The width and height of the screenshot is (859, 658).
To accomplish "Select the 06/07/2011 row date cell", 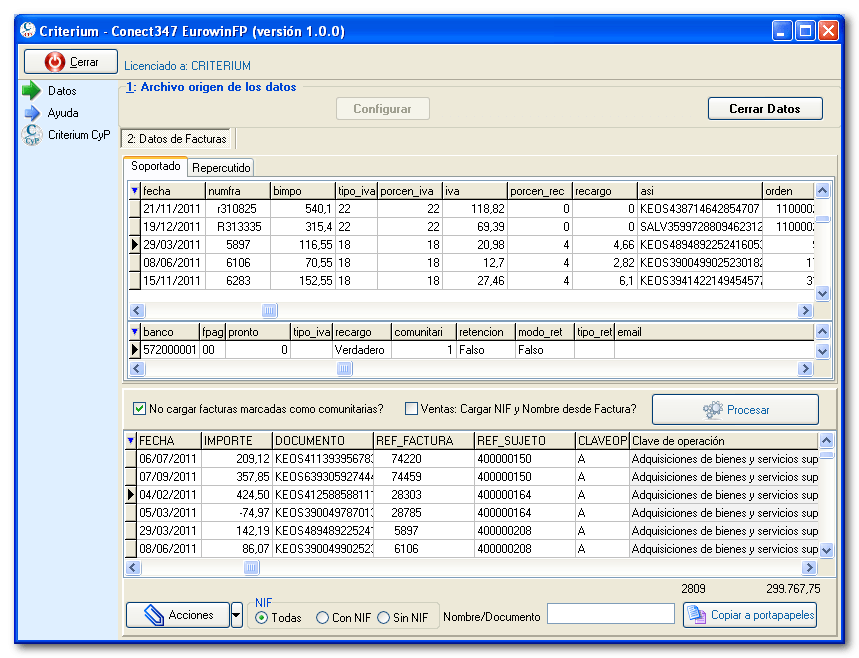I will pyautogui.click(x=168, y=459).
